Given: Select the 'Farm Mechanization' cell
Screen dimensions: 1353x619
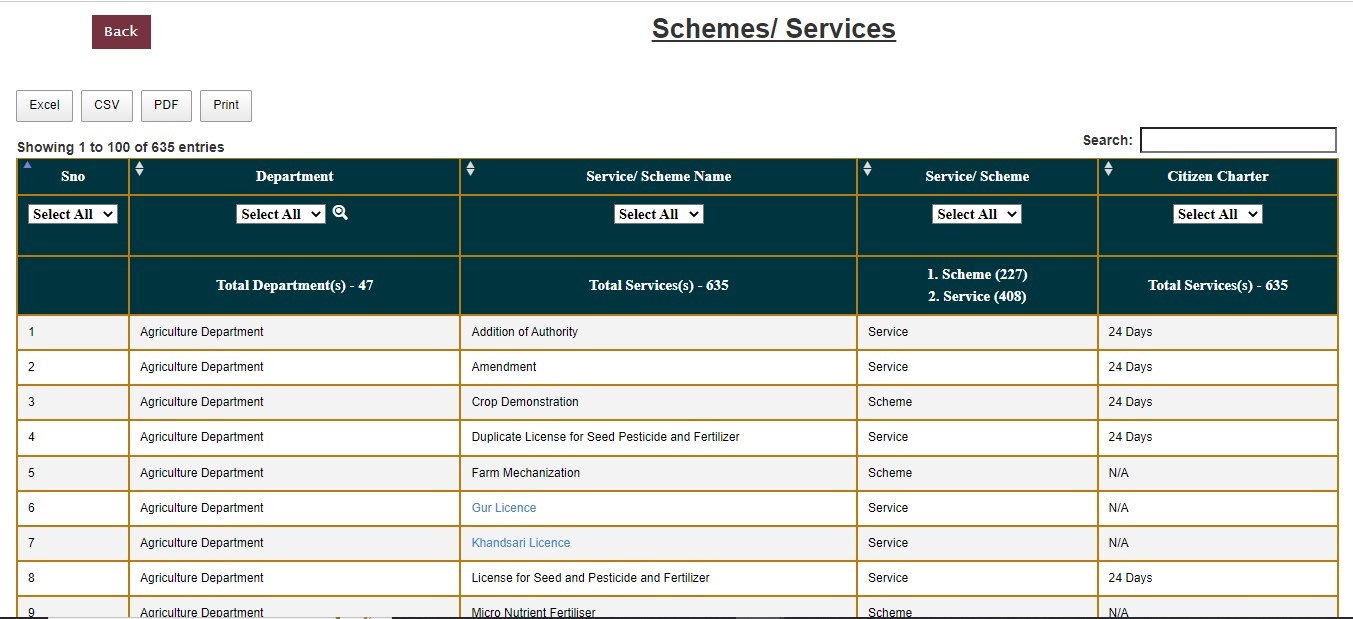Looking at the screenshot, I should pyautogui.click(x=659, y=473).
